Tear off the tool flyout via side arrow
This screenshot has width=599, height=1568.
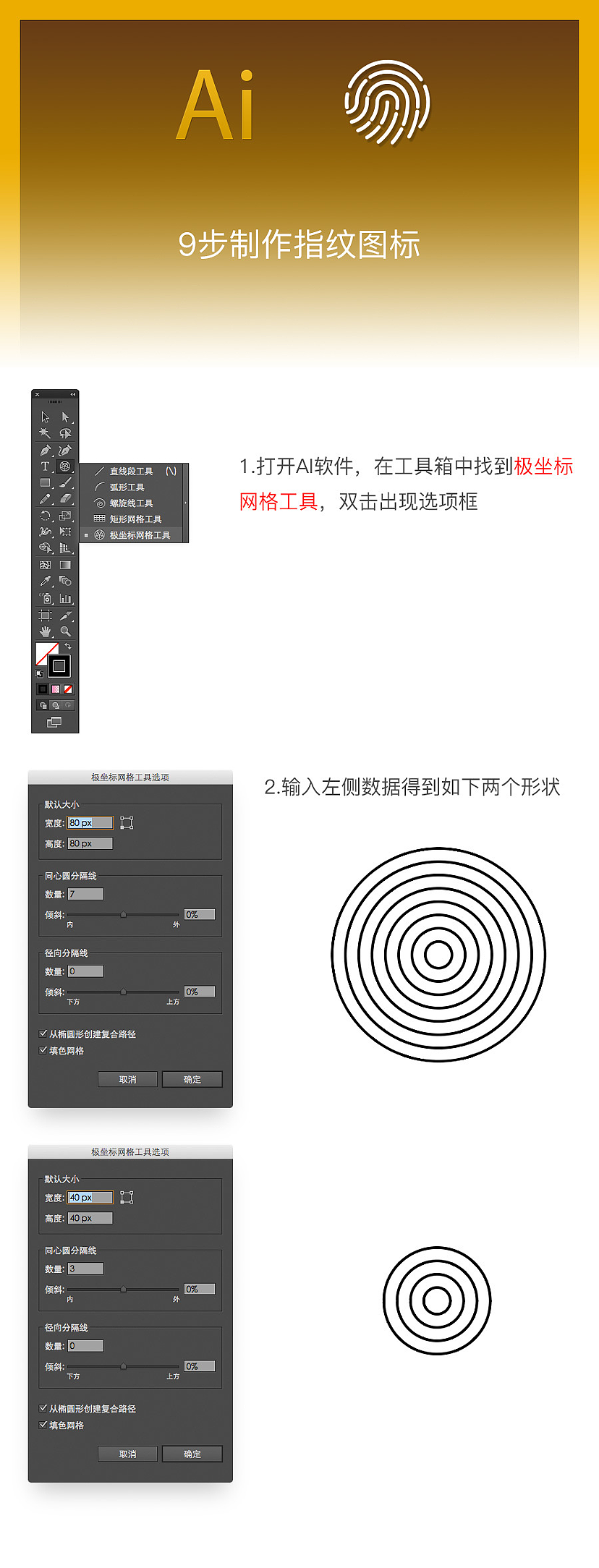click(185, 503)
